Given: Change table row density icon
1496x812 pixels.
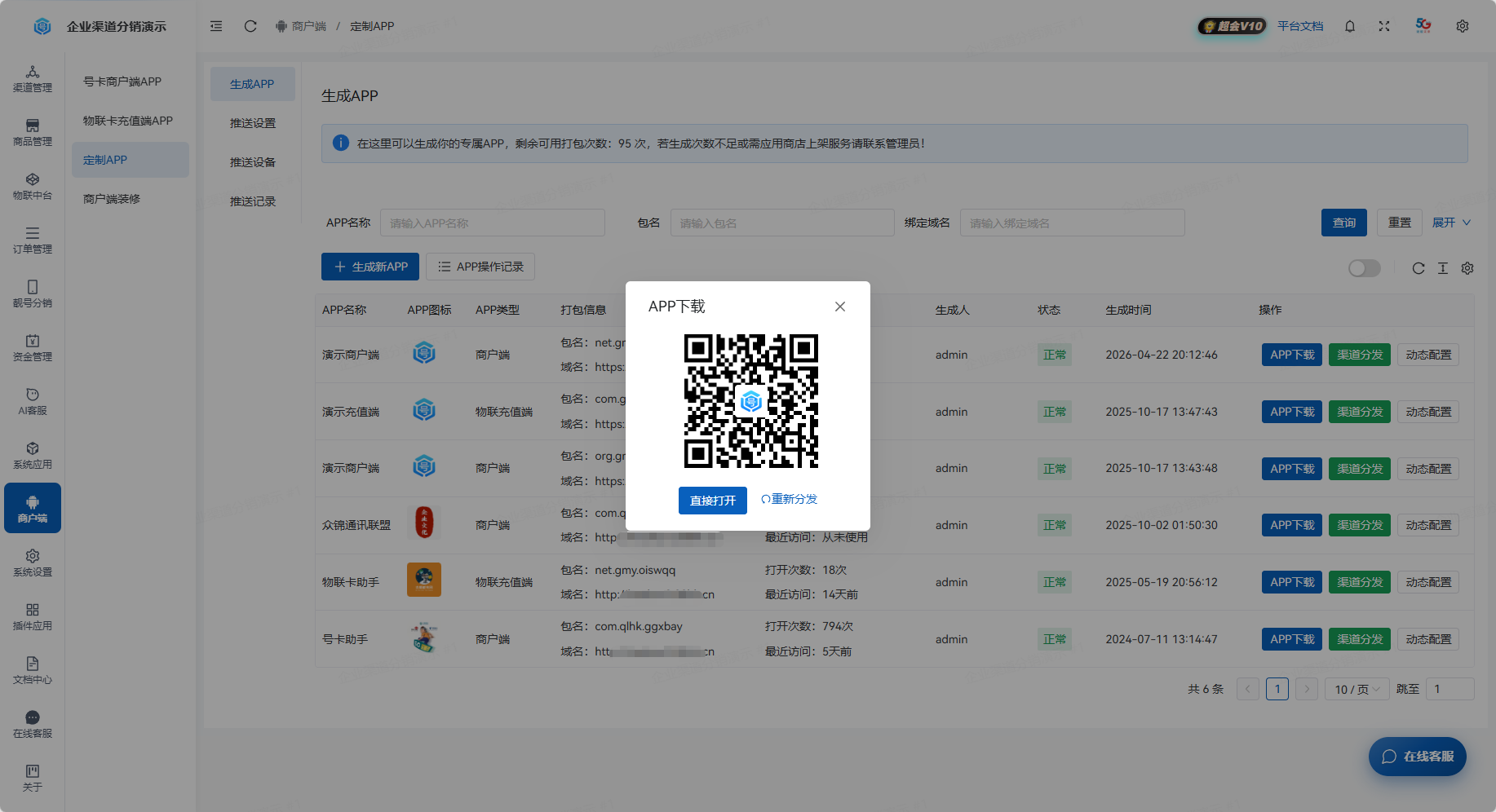Looking at the screenshot, I should tap(1443, 268).
